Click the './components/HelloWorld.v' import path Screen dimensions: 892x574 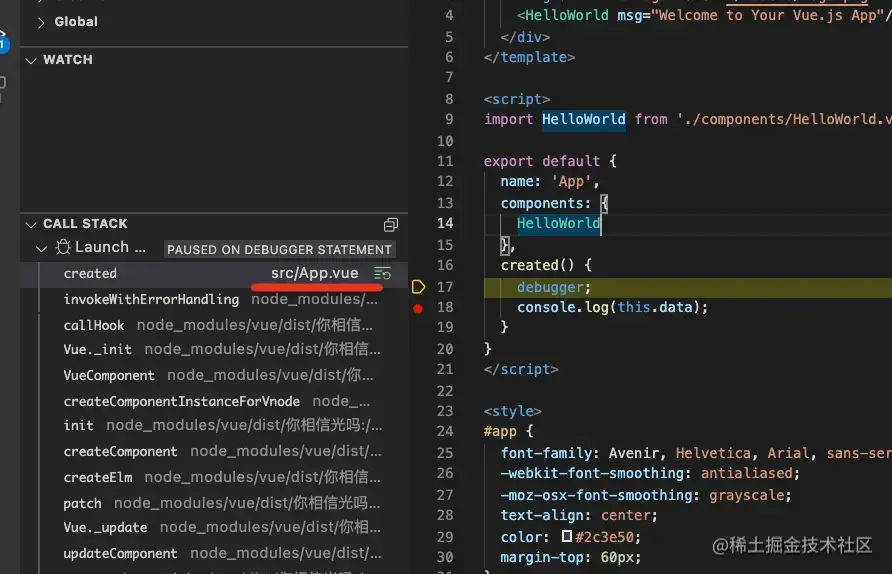coord(784,119)
